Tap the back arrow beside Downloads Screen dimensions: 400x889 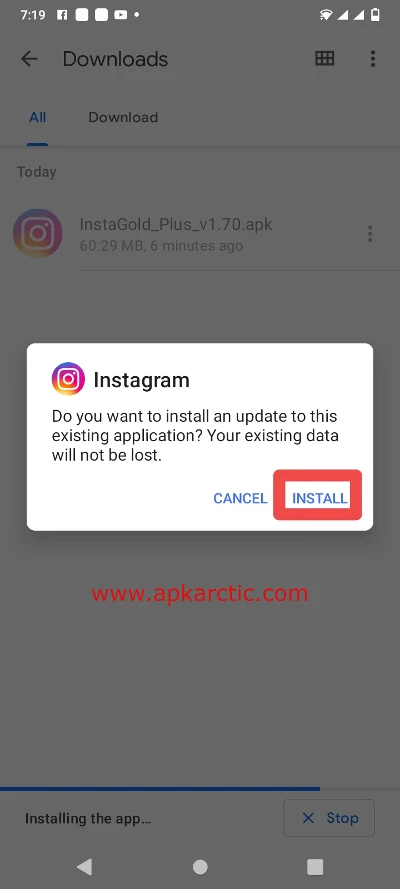[29, 58]
